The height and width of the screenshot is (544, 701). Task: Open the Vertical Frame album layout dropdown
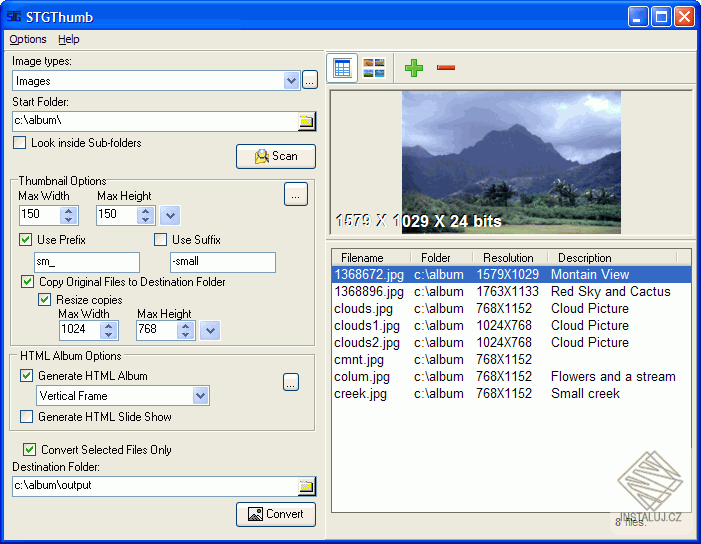coord(201,396)
